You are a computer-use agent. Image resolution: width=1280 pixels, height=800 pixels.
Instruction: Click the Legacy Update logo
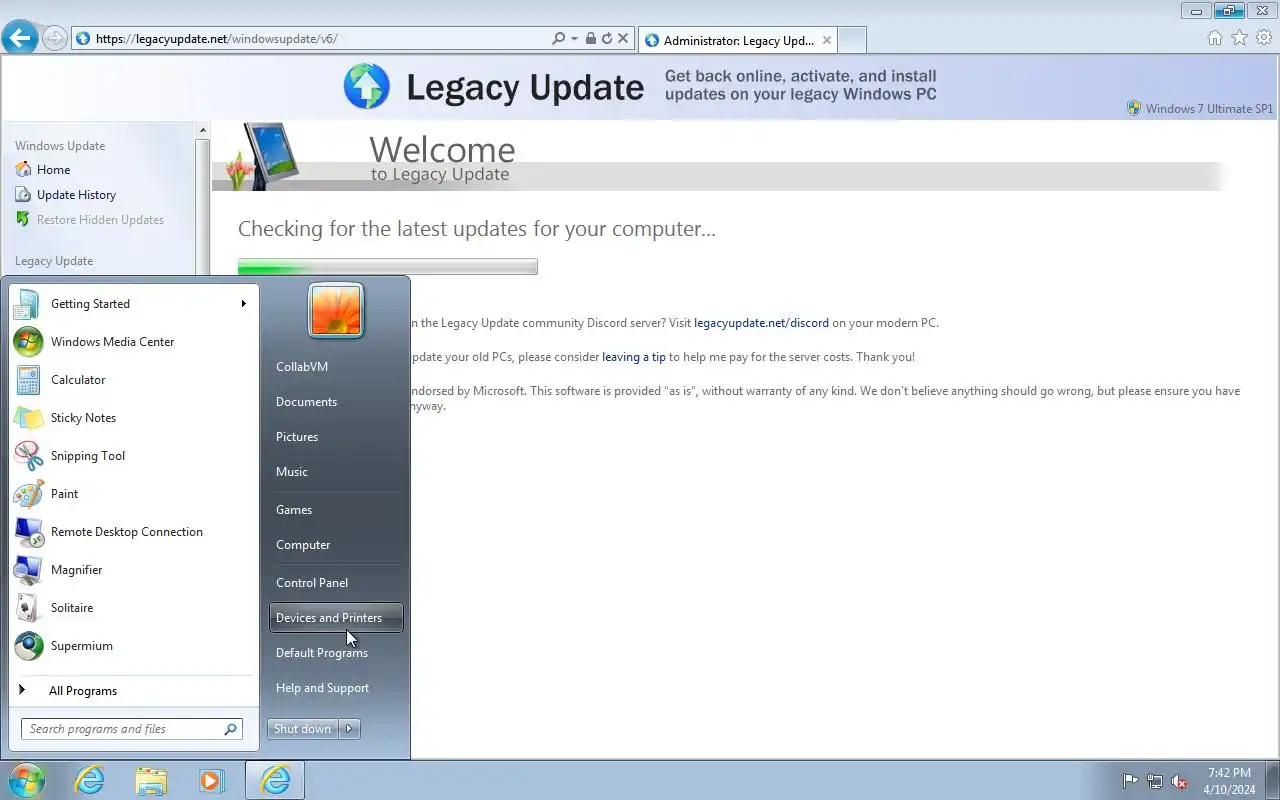pyautogui.click(x=494, y=87)
